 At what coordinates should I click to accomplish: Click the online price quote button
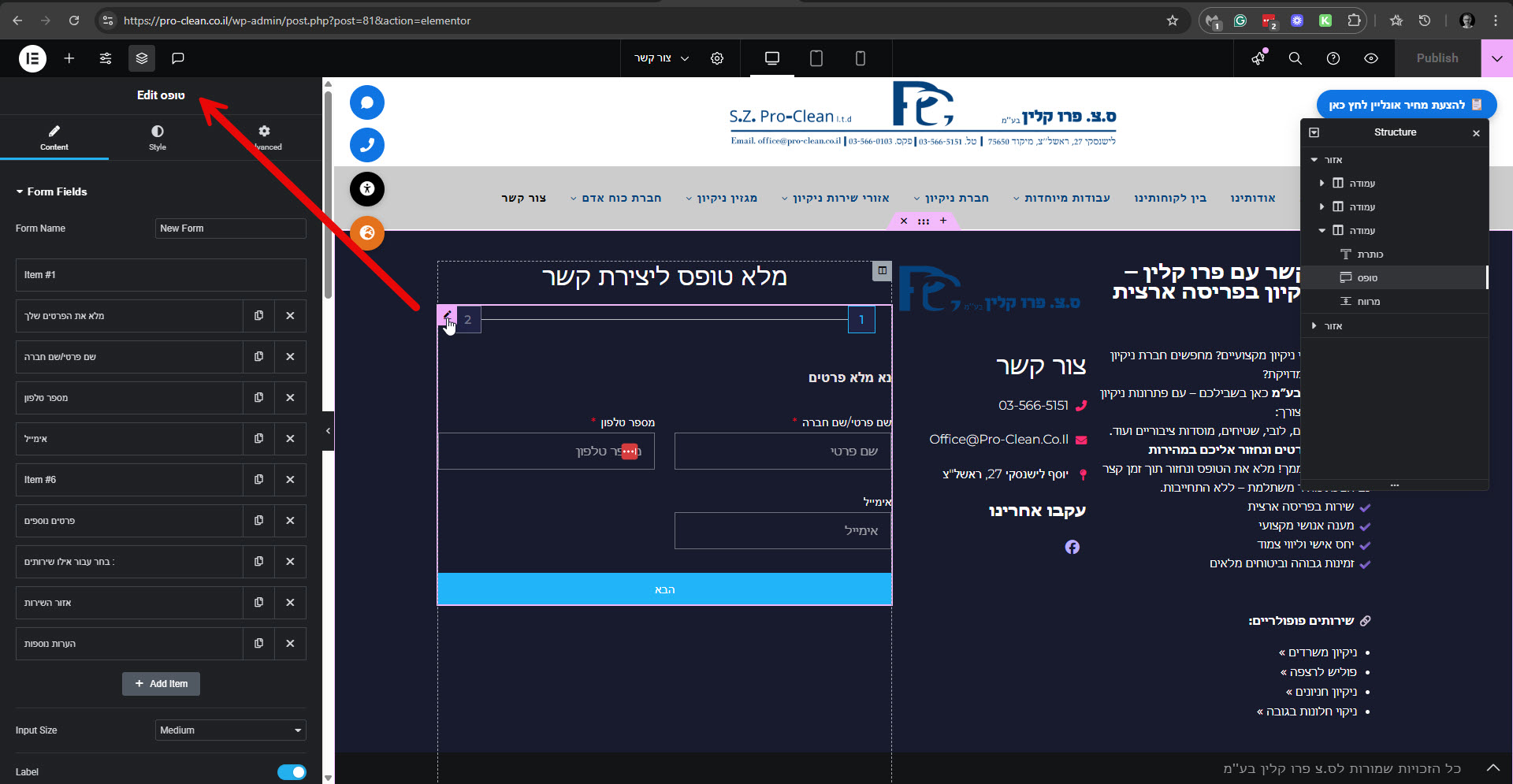1406,105
